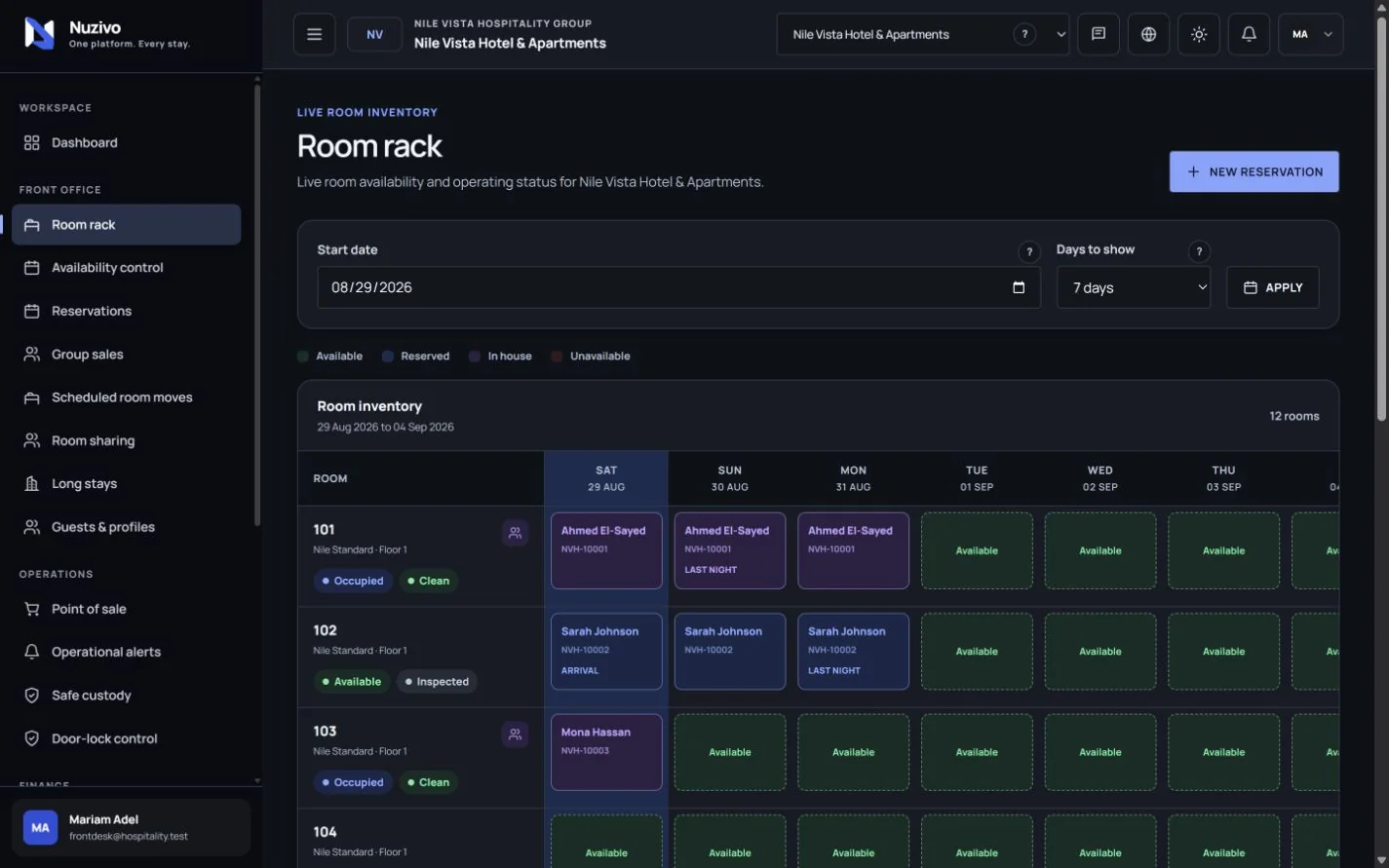Select room 104 Available cell on Sat 29 Aug
Image resolution: width=1389 pixels, height=868 pixels.
pyautogui.click(x=606, y=842)
